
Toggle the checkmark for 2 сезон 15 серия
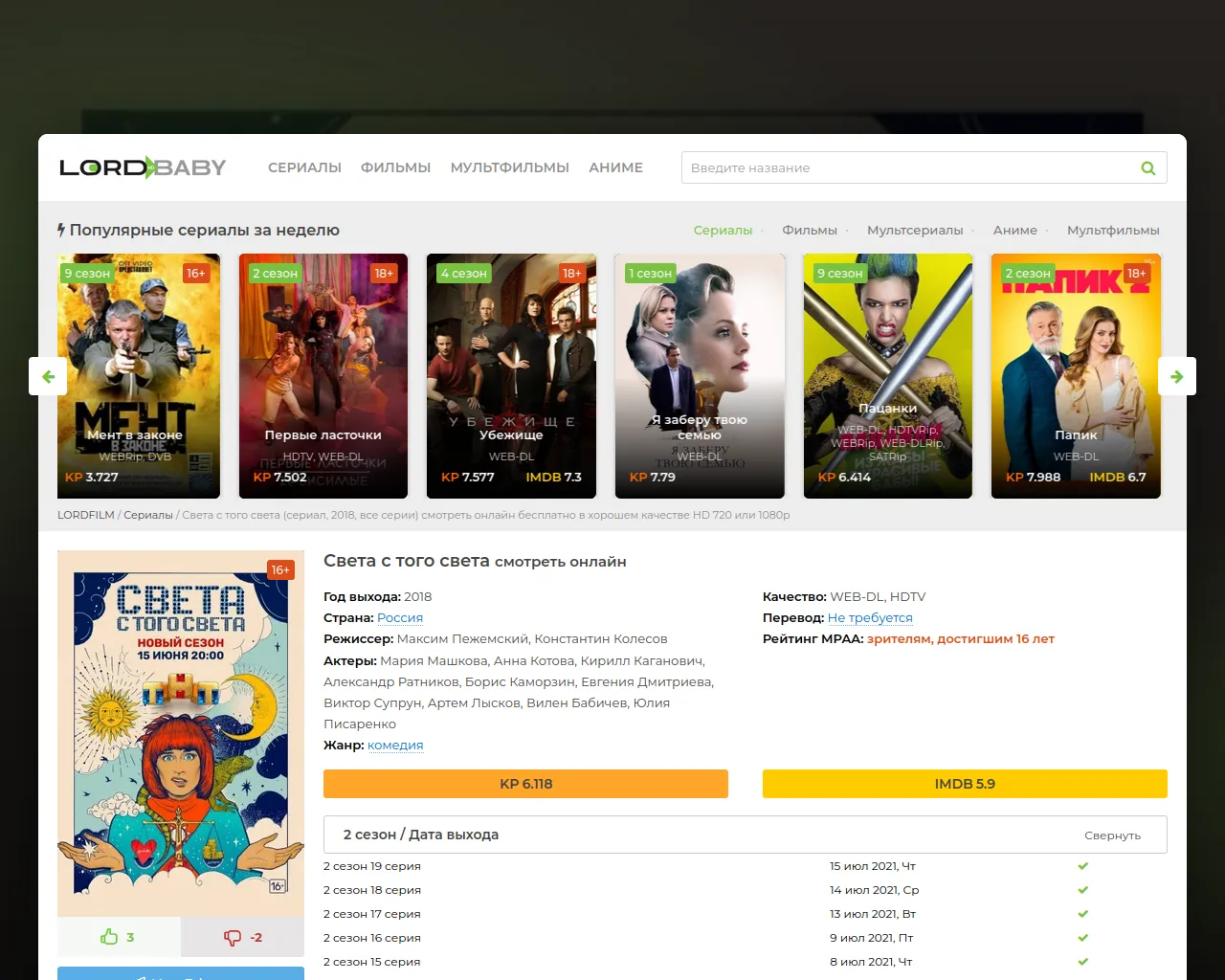point(1082,961)
